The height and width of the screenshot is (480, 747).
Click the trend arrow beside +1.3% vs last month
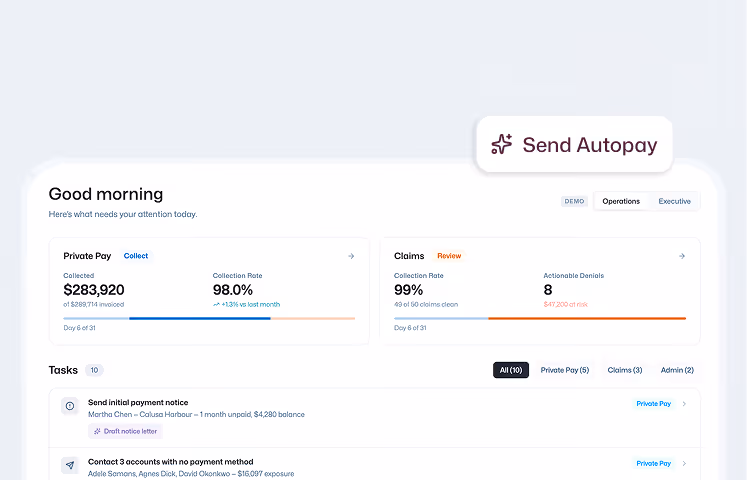pos(216,304)
